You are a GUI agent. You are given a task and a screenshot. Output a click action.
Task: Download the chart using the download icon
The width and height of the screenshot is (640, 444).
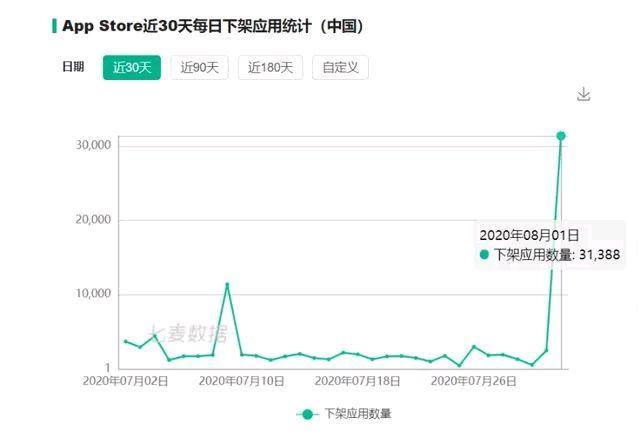tap(584, 94)
